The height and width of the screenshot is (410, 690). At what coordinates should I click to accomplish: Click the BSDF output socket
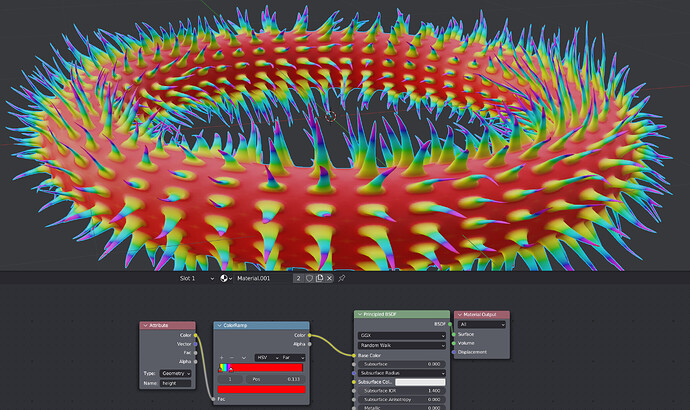coord(450,324)
